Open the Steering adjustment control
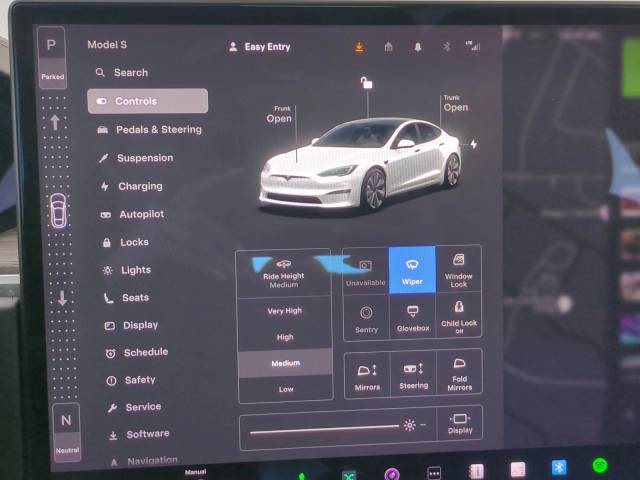640x480 pixels. click(x=413, y=372)
